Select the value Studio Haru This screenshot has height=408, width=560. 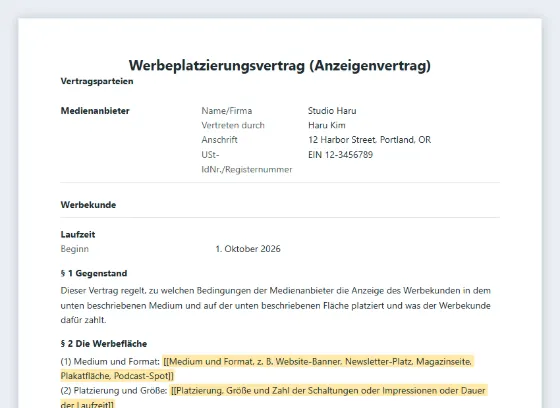(332, 111)
